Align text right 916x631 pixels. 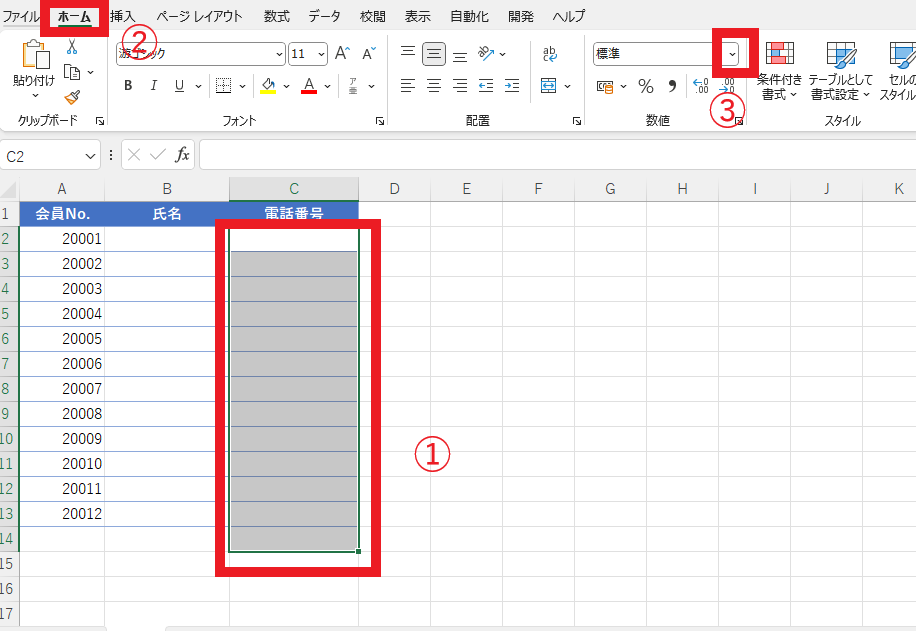coord(460,86)
